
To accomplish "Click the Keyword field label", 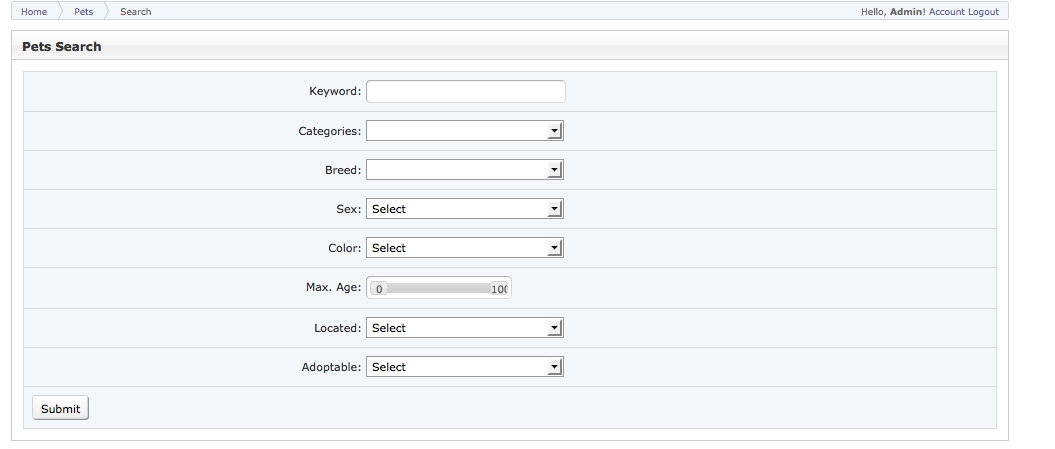I will (x=335, y=92).
